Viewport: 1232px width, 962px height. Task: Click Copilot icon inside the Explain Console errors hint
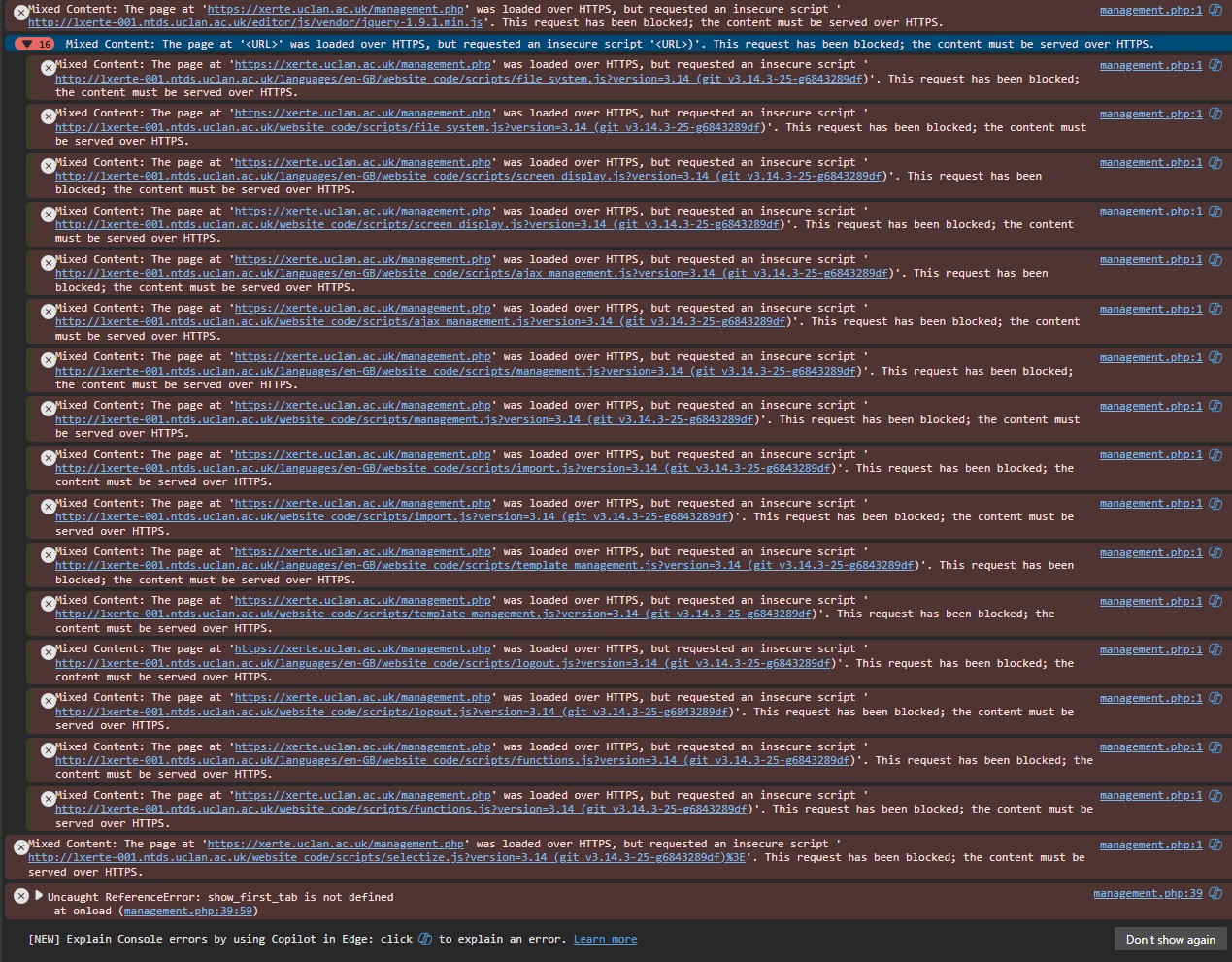point(425,939)
